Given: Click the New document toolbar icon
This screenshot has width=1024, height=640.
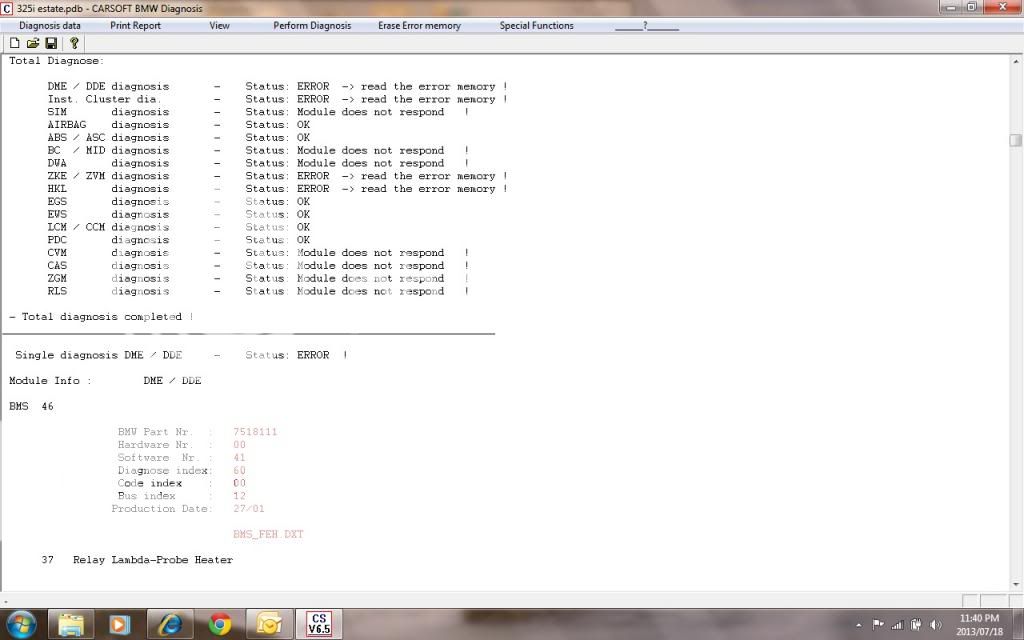Looking at the screenshot, I should 14,43.
